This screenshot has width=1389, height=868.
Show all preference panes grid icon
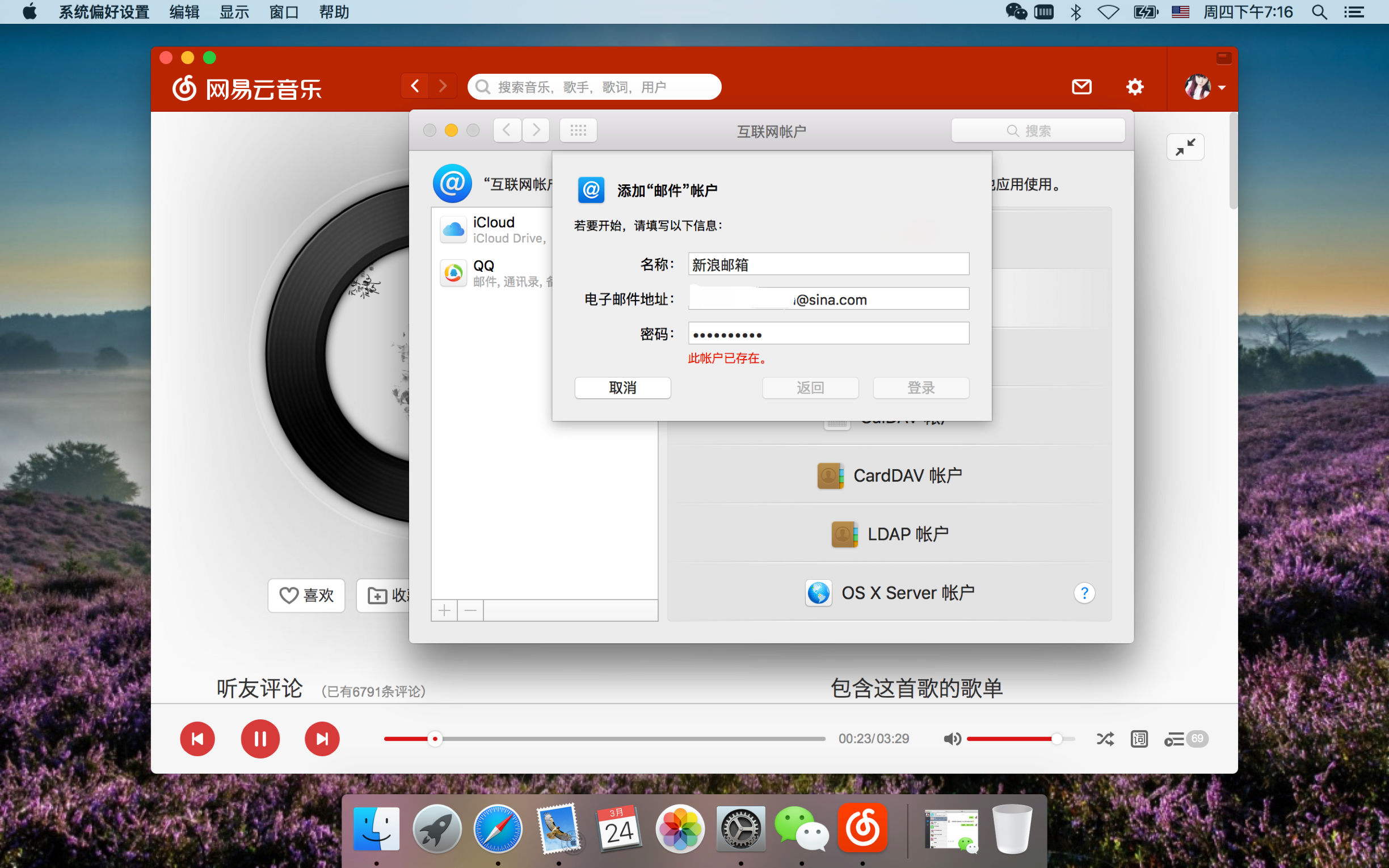click(578, 130)
